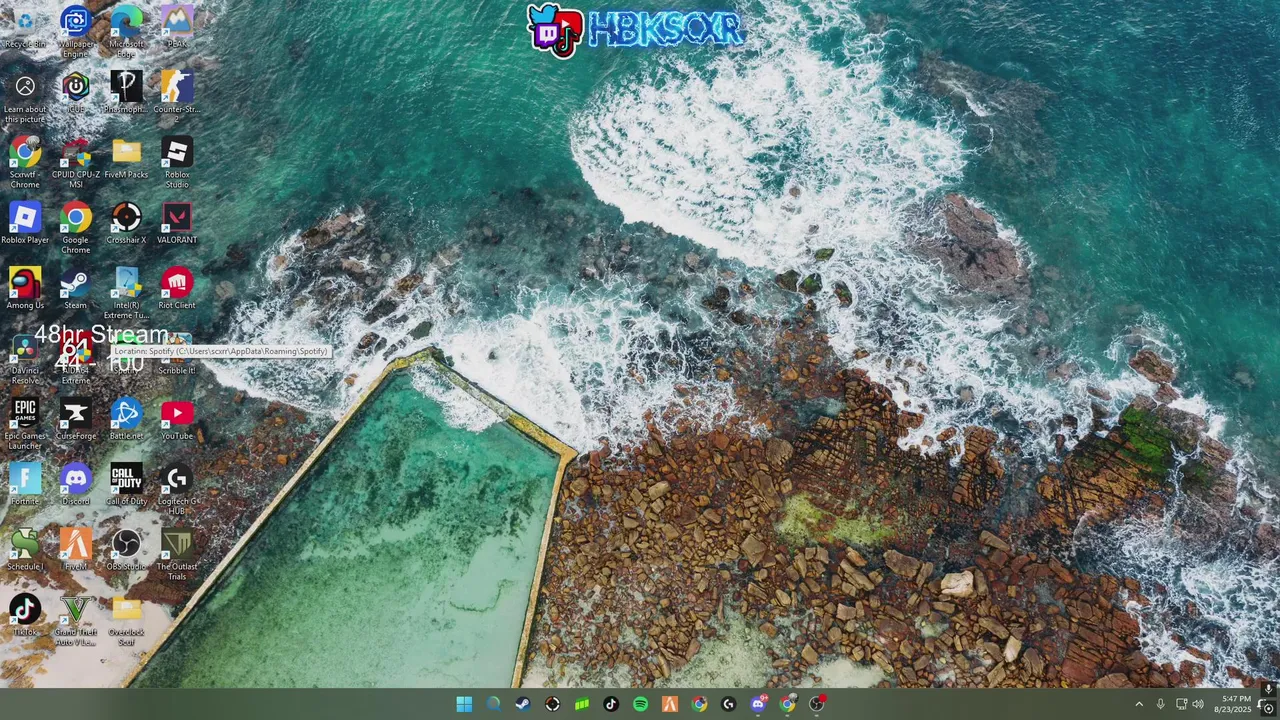Open Discord from the taskbar

tap(758, 704)
